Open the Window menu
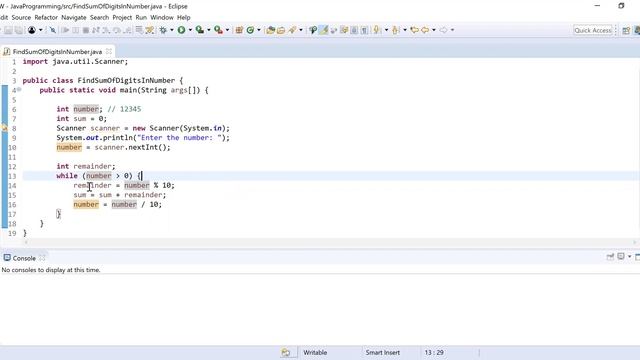 [162, 18]
